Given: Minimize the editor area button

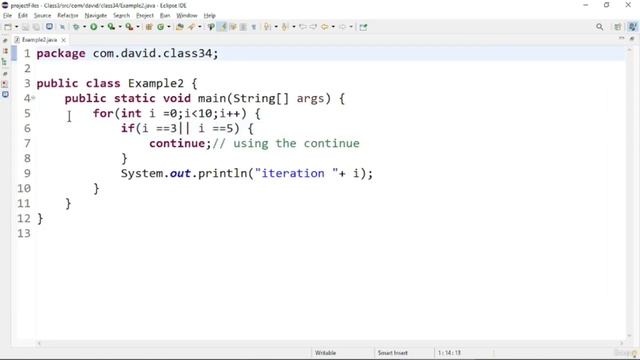Looking at the screenshot, I should pos(621,38).
